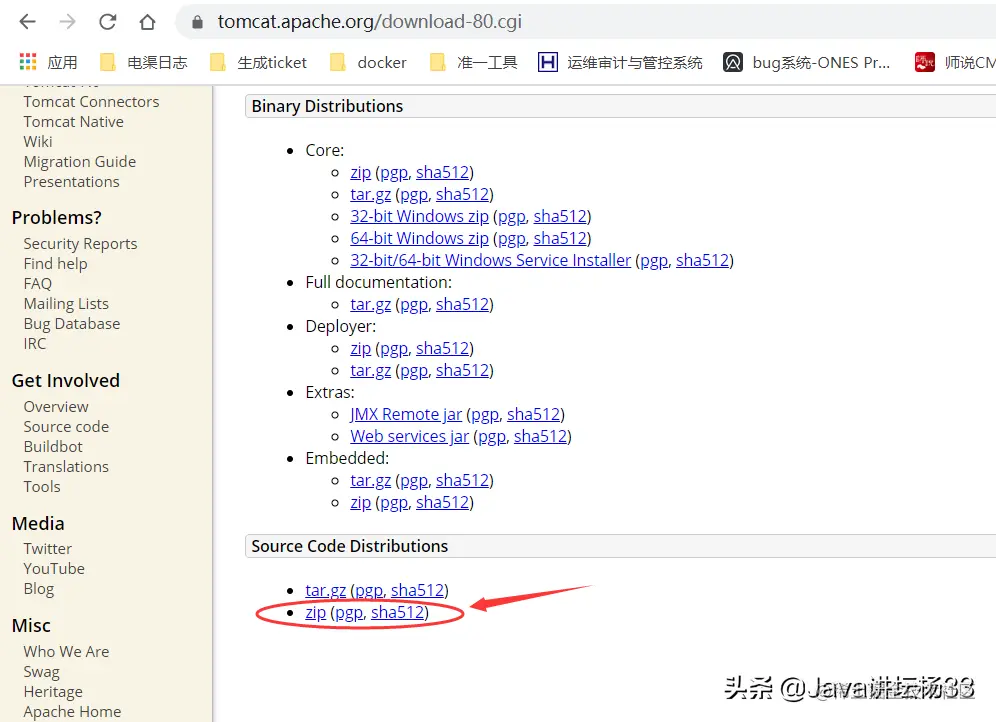The image size is (996, 722).
Task: Open the 生成ticket bookmark folder
Action: pos(258,62)
